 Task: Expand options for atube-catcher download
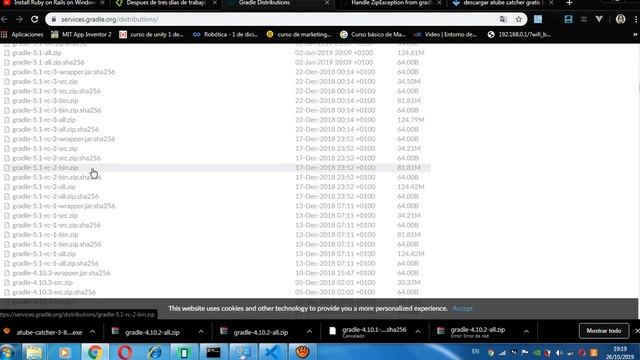pyautogui.click(x=93, y=332)
